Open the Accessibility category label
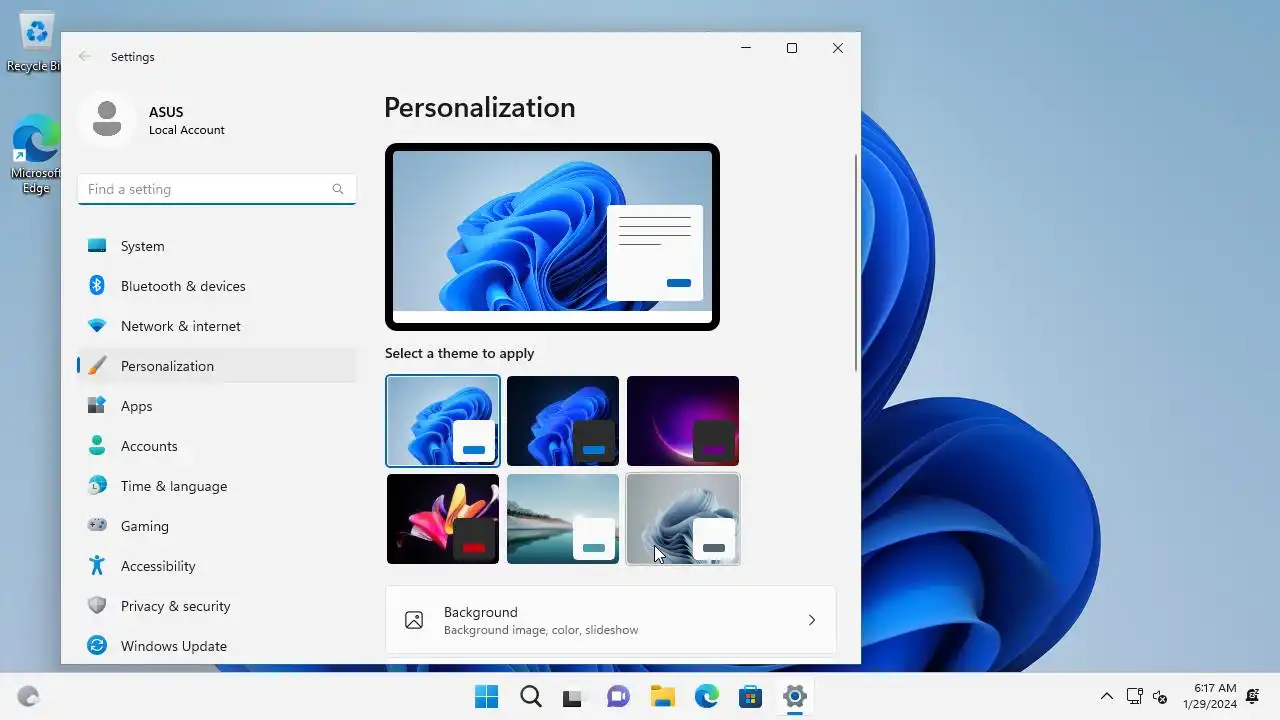The height and width of the screenshot is (720, 1280). coord(158,566)
